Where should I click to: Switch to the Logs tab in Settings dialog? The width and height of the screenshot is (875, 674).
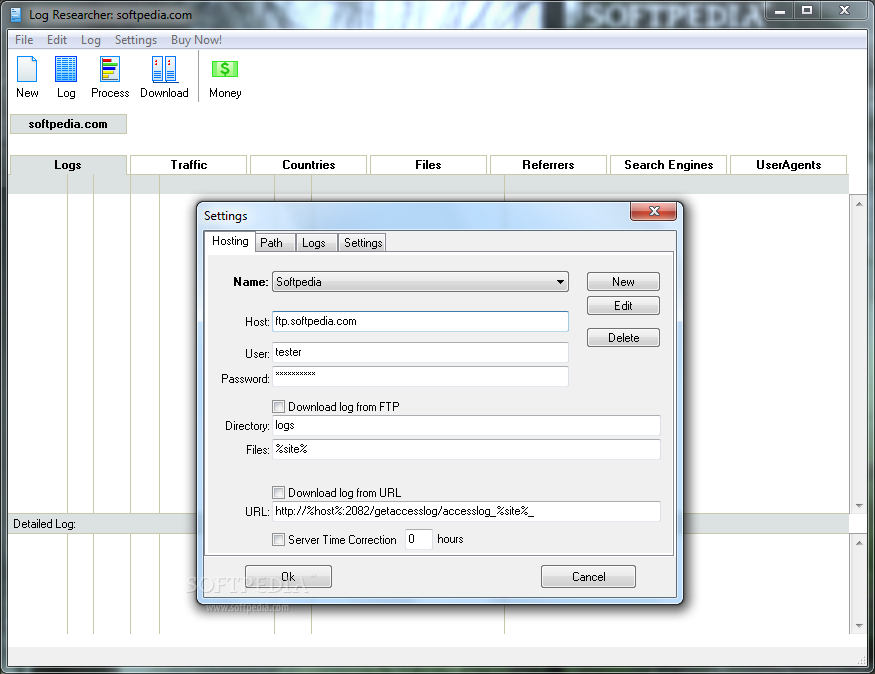[x=314, y=243]
